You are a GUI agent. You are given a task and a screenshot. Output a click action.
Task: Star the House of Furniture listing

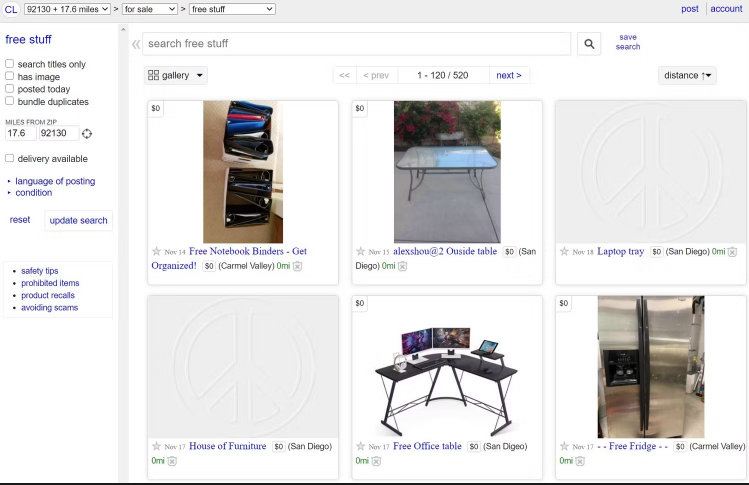(156, 446)
